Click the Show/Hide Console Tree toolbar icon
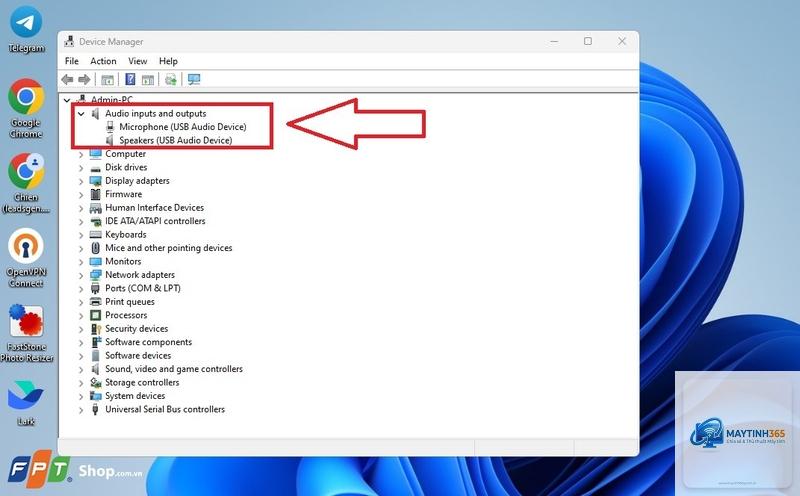 point(107,80)
